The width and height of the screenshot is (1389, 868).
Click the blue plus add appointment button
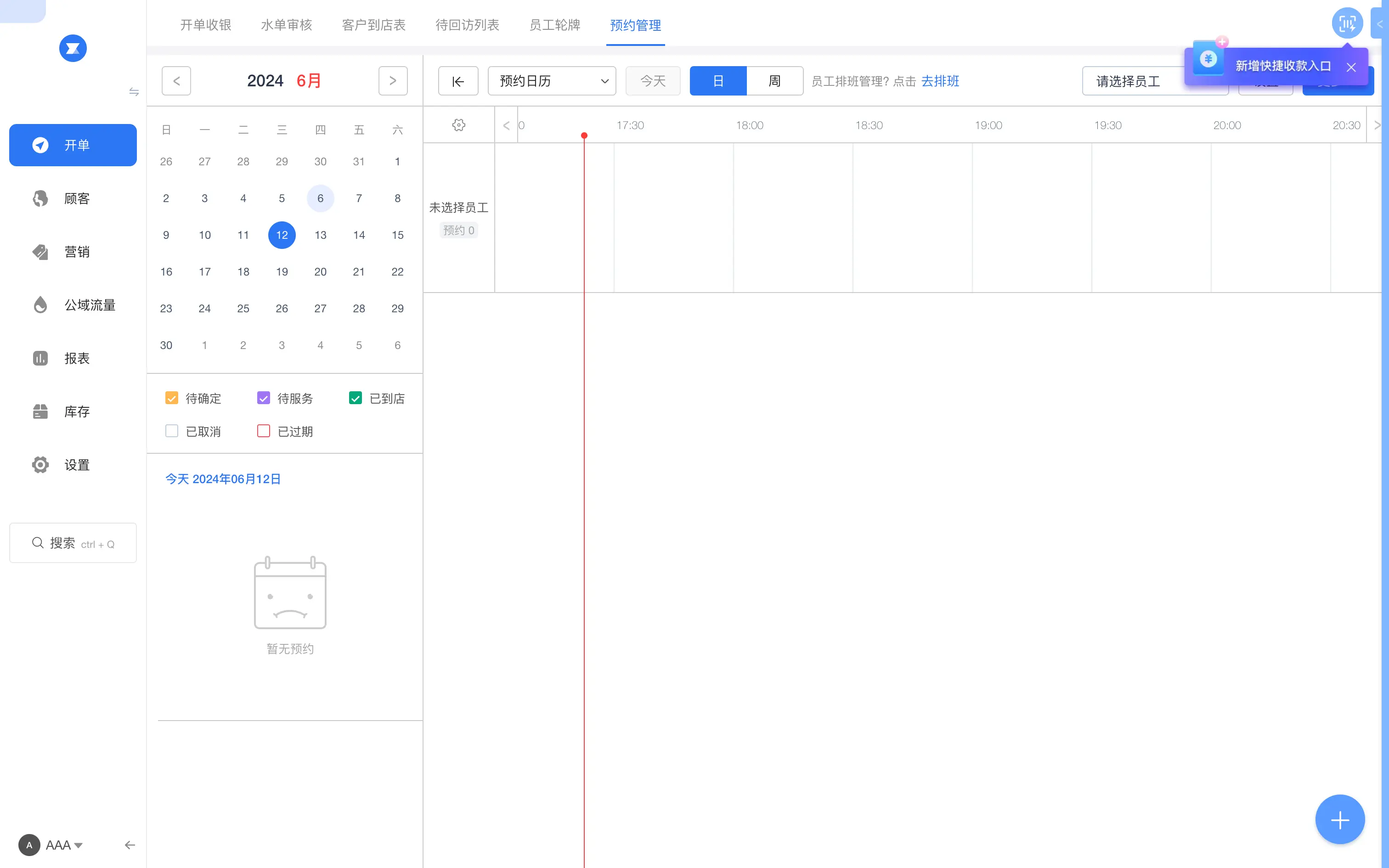pyautogui.click(x=1340, y=819)
